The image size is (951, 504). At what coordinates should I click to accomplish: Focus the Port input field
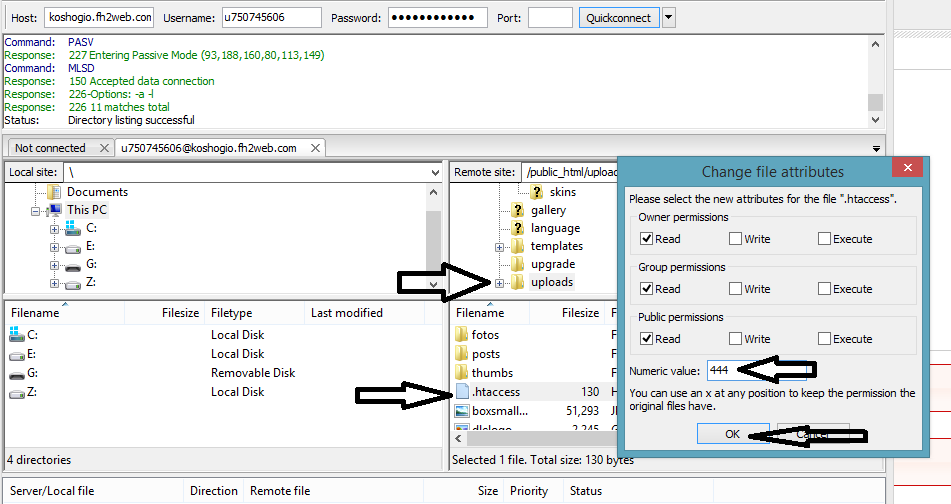550,18
